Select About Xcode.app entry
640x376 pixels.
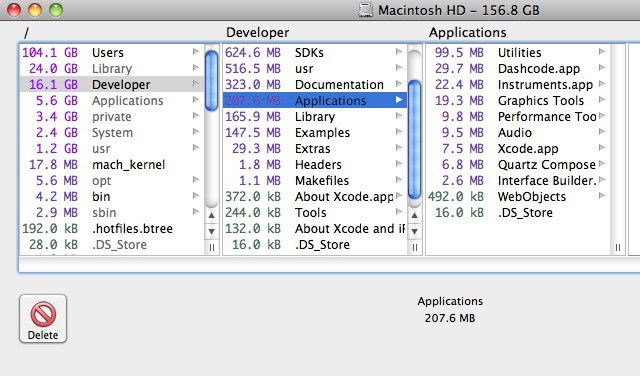click(x=315, y=196)
